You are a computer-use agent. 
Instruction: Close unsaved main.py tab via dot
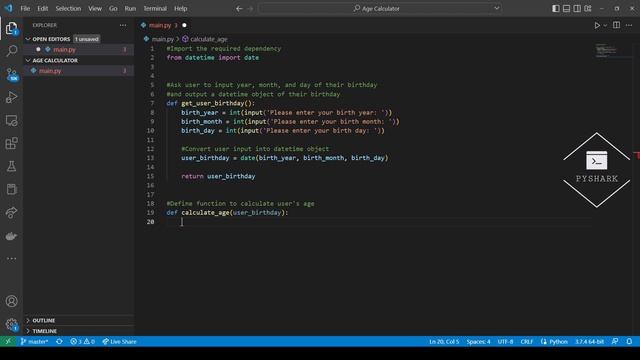(184, 25)
